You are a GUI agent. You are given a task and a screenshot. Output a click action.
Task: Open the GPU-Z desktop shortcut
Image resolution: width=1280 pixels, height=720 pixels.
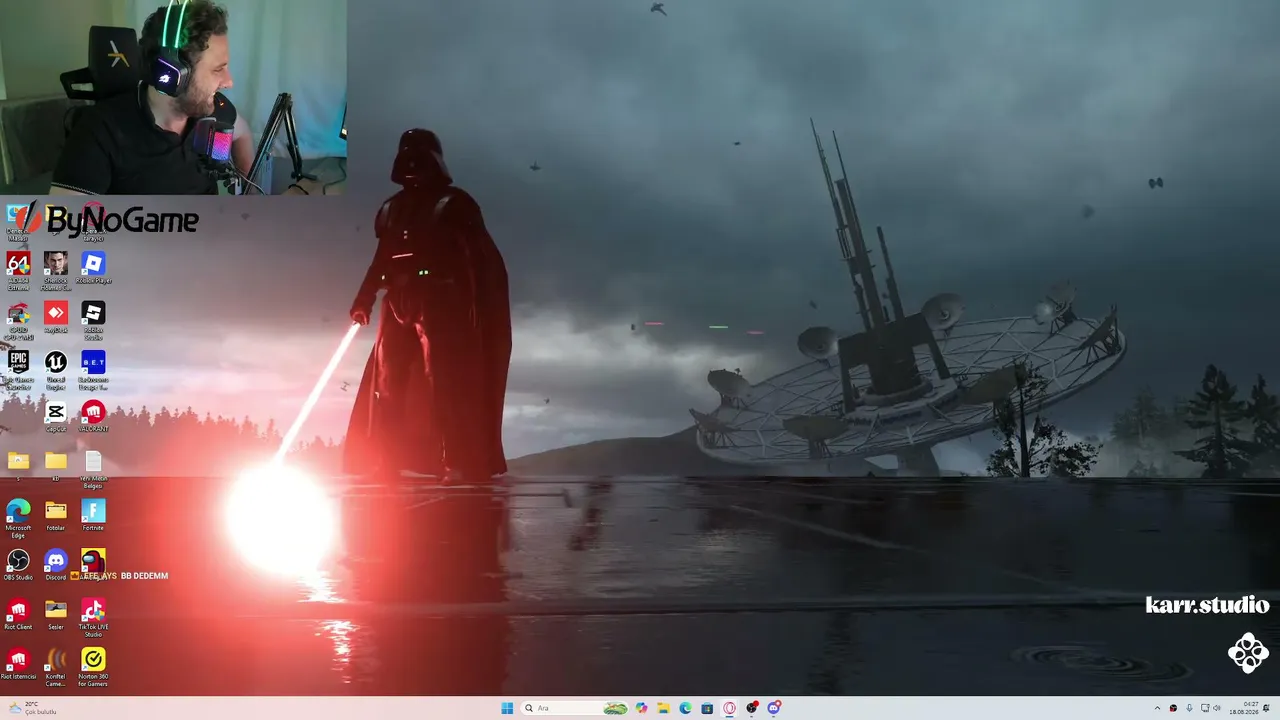(x=18, y=320)
